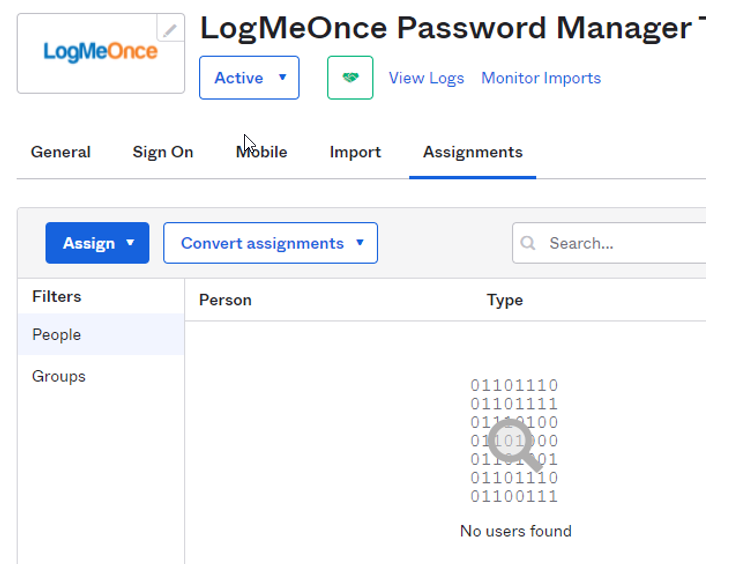Click the Search input field
The image size is (753, 564).
(609, 243)
